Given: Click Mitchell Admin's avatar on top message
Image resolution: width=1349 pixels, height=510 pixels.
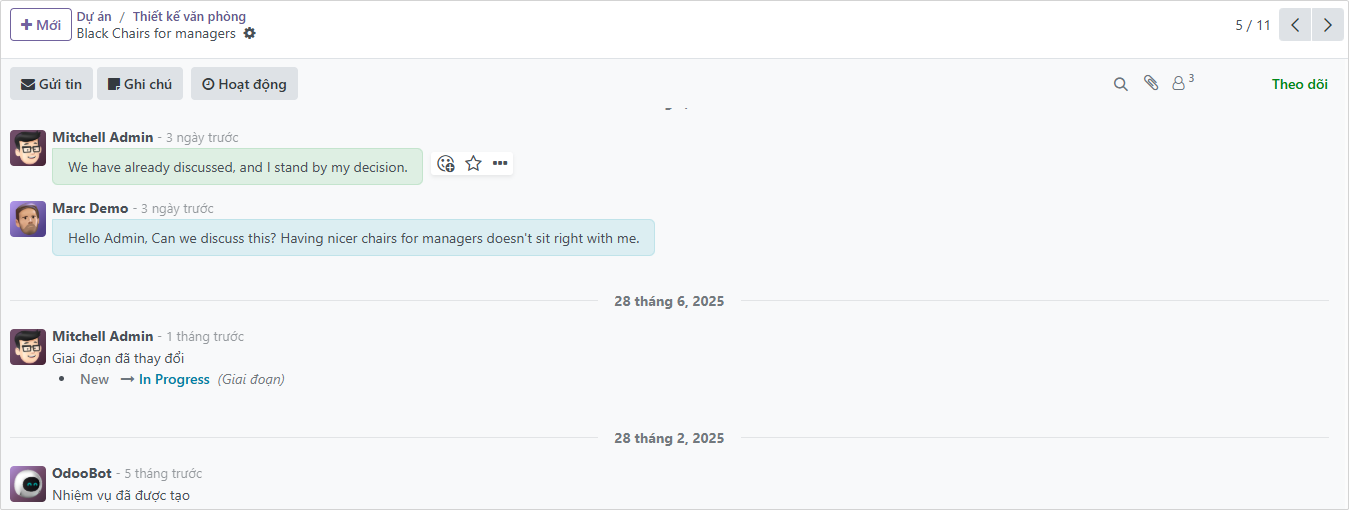Looking at the screenshot, I should [x=28, y=148].
